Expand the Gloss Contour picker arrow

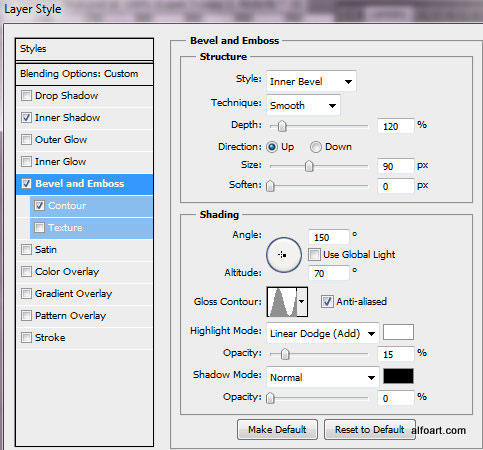pyautogui.click(x=302, y=302)
